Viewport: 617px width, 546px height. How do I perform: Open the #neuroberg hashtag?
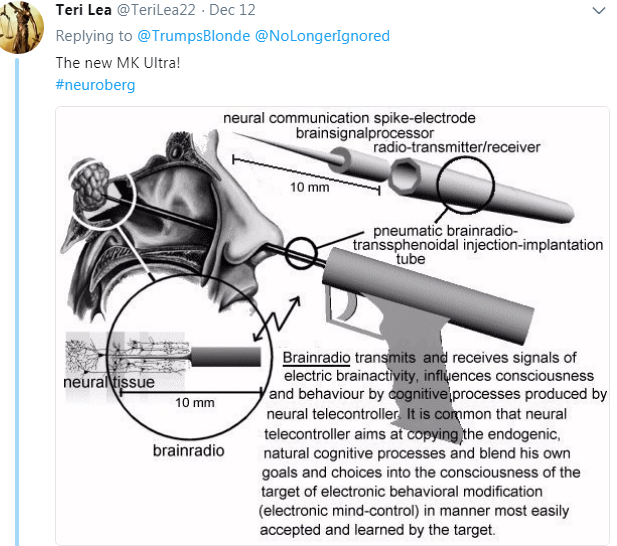click(x=95, y=85)
